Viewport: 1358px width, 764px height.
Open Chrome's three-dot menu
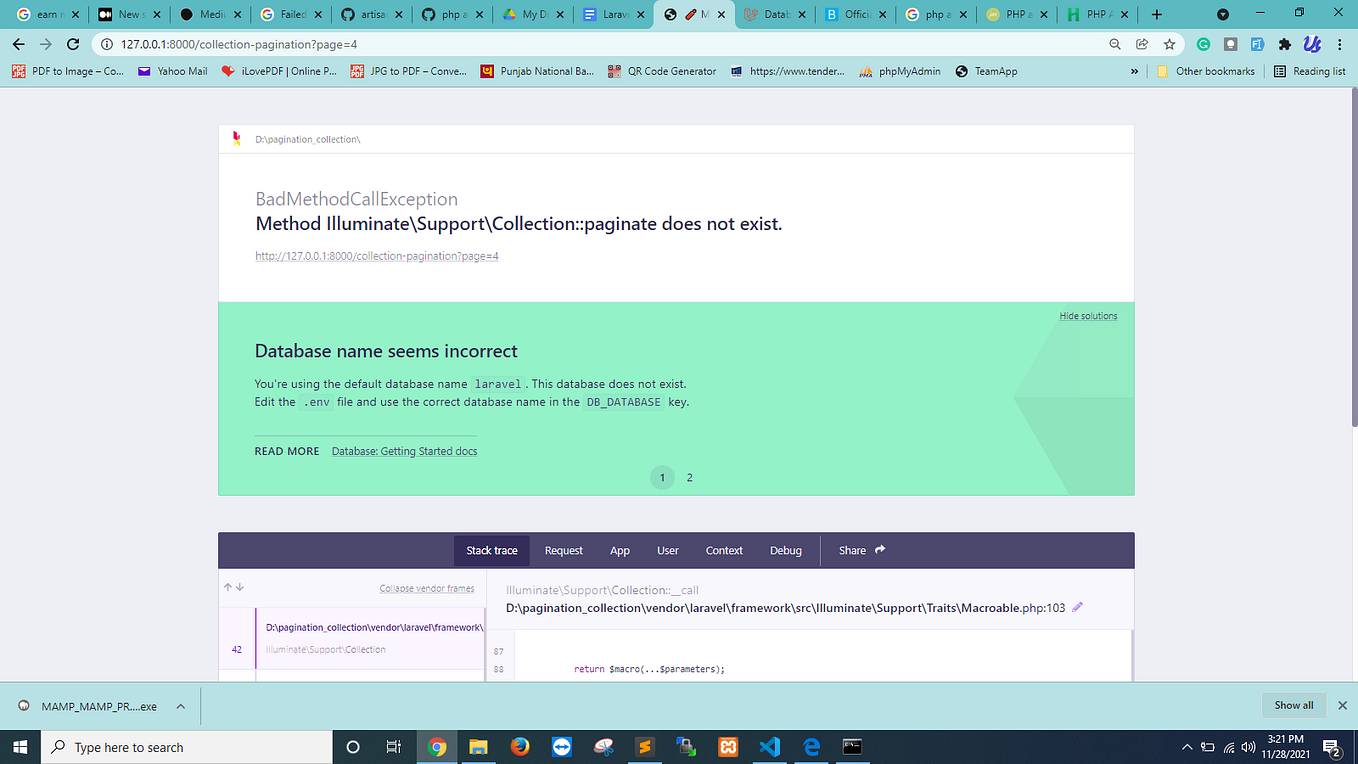point(1339,43)
